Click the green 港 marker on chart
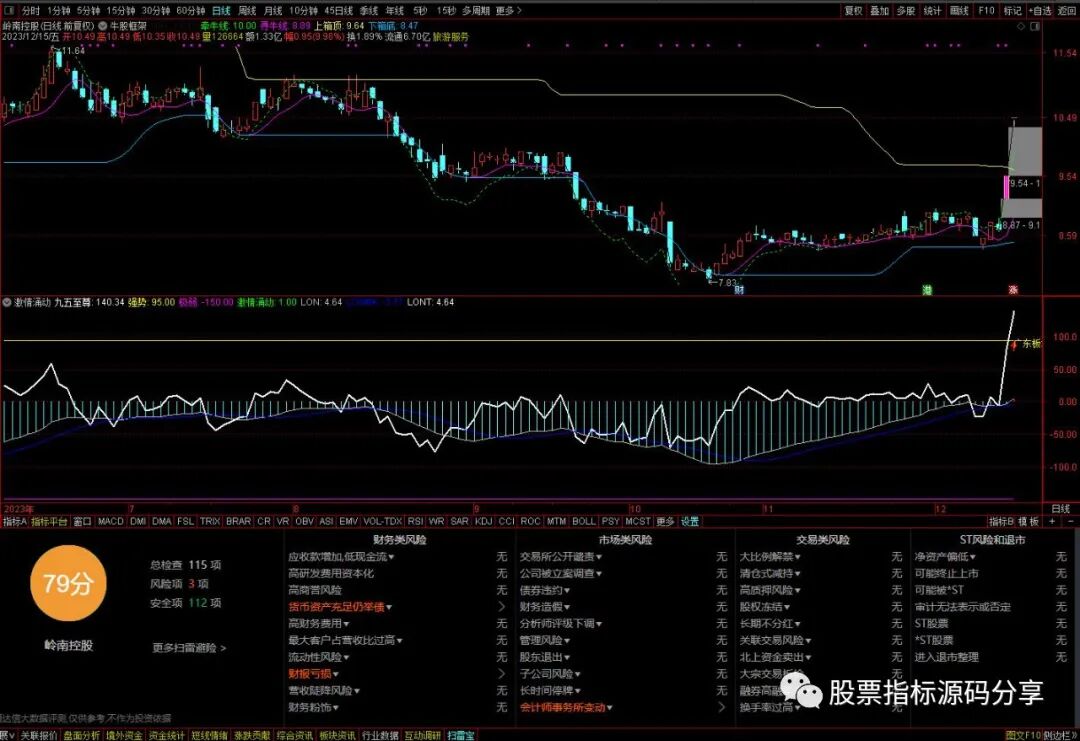The image size is (1080, 741). (x=927, y=290)
